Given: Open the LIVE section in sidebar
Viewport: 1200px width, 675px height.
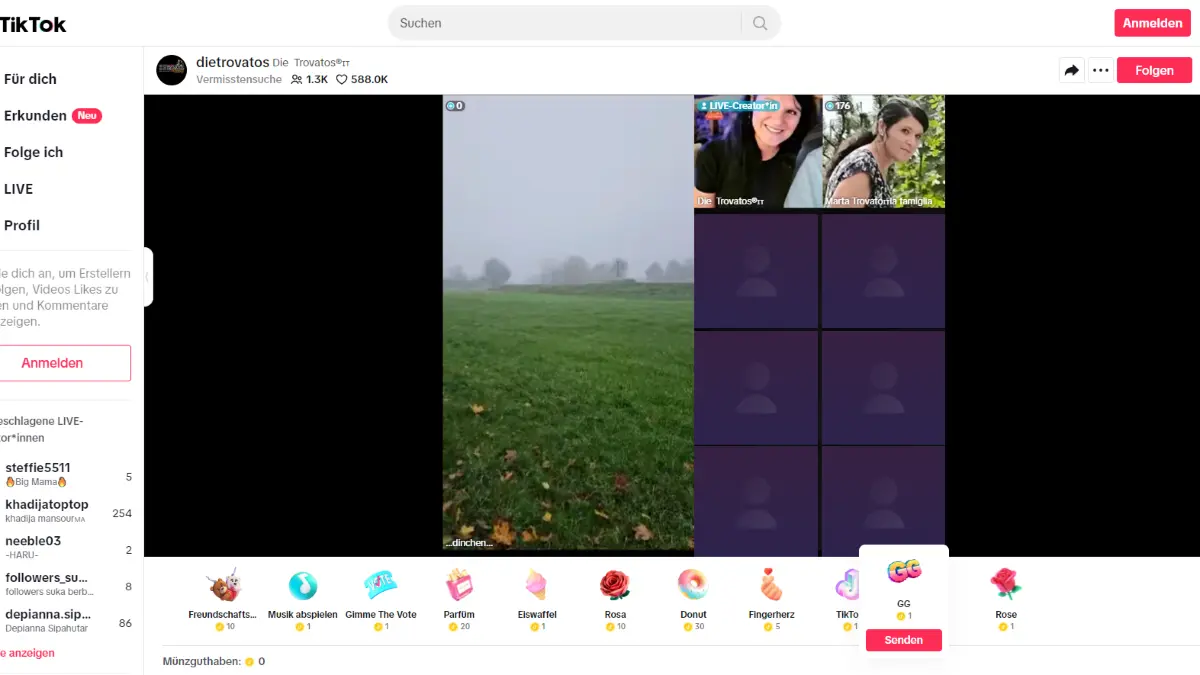Looking at the screenshot, I should coord(18,189).
